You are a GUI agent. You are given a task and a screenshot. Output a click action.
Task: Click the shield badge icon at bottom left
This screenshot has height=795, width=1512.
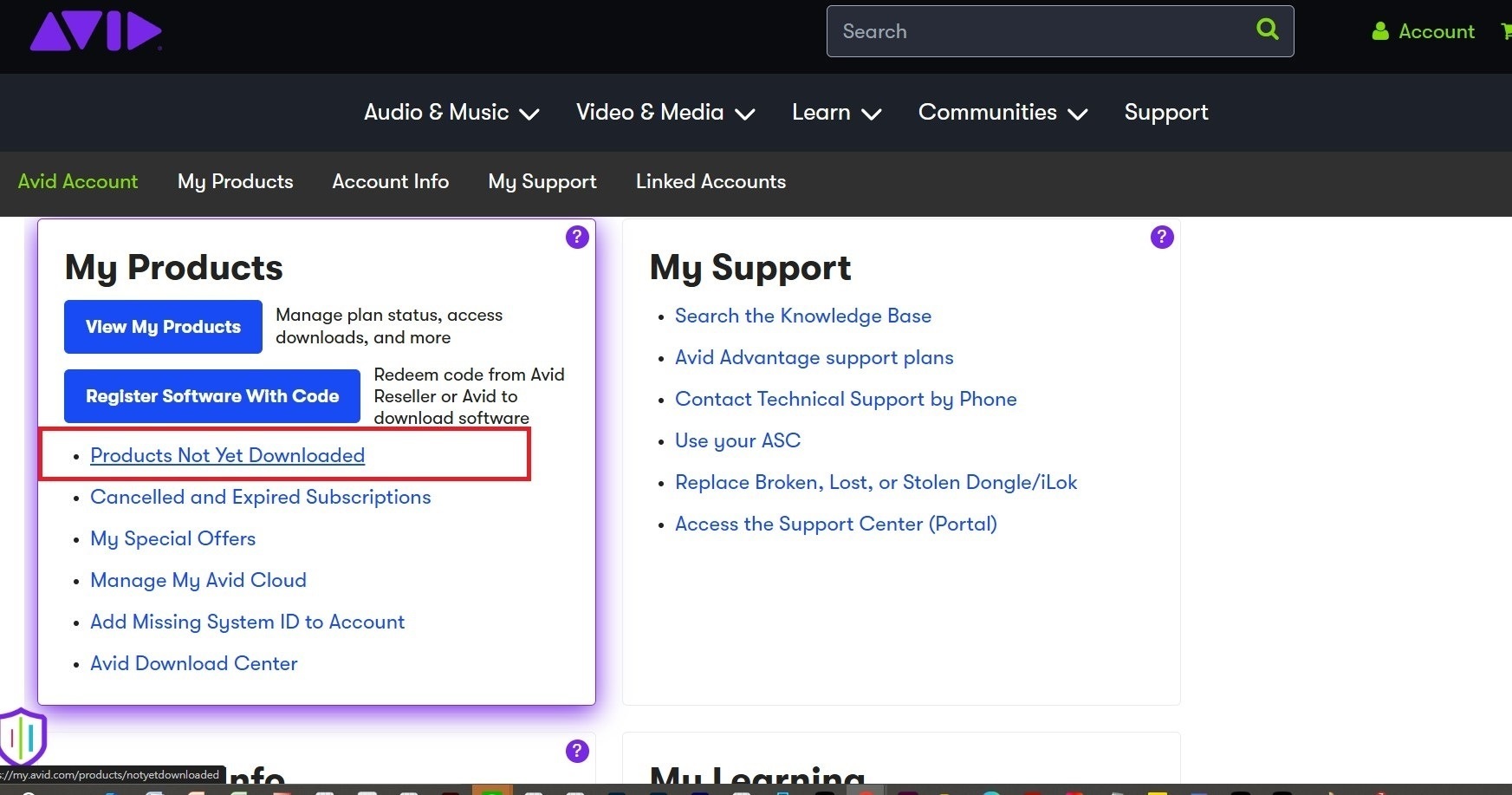click(x=23, y=736)
